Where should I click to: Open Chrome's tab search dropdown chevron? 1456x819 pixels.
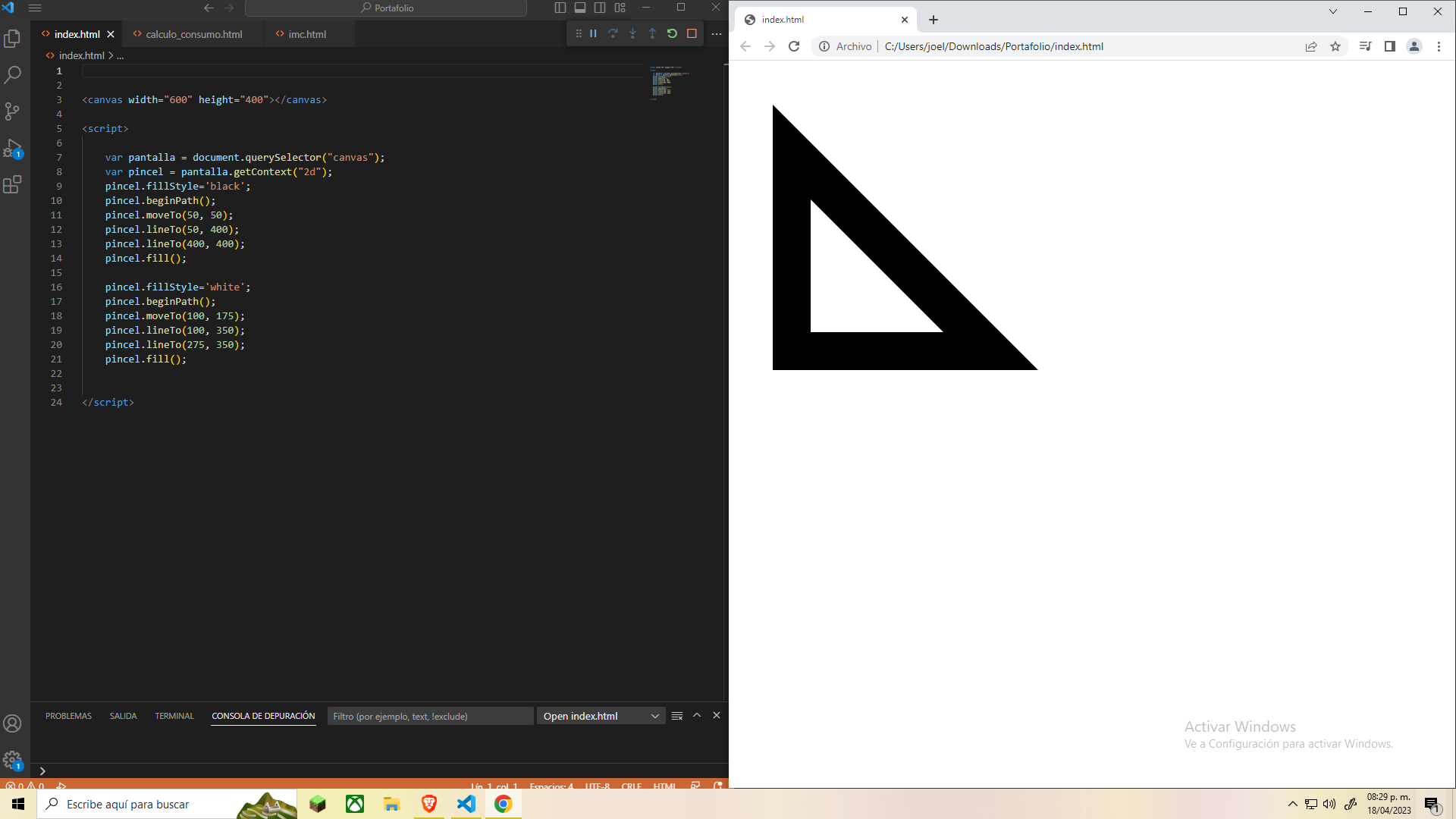[x=1333, y=11]
